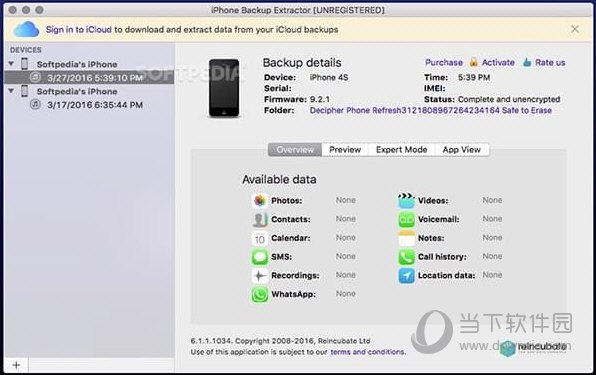Click the Reincubate logo

click(x=533, y=348)
